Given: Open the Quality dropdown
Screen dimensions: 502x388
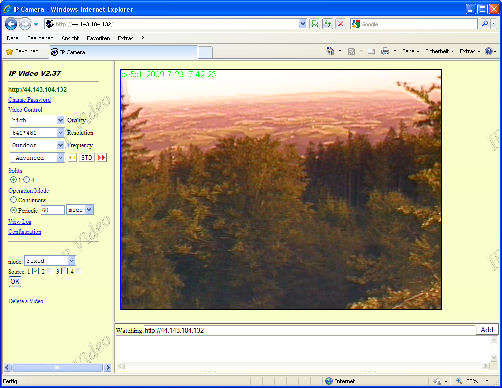Looking at the screenshot, I should (x=37, y=120).
